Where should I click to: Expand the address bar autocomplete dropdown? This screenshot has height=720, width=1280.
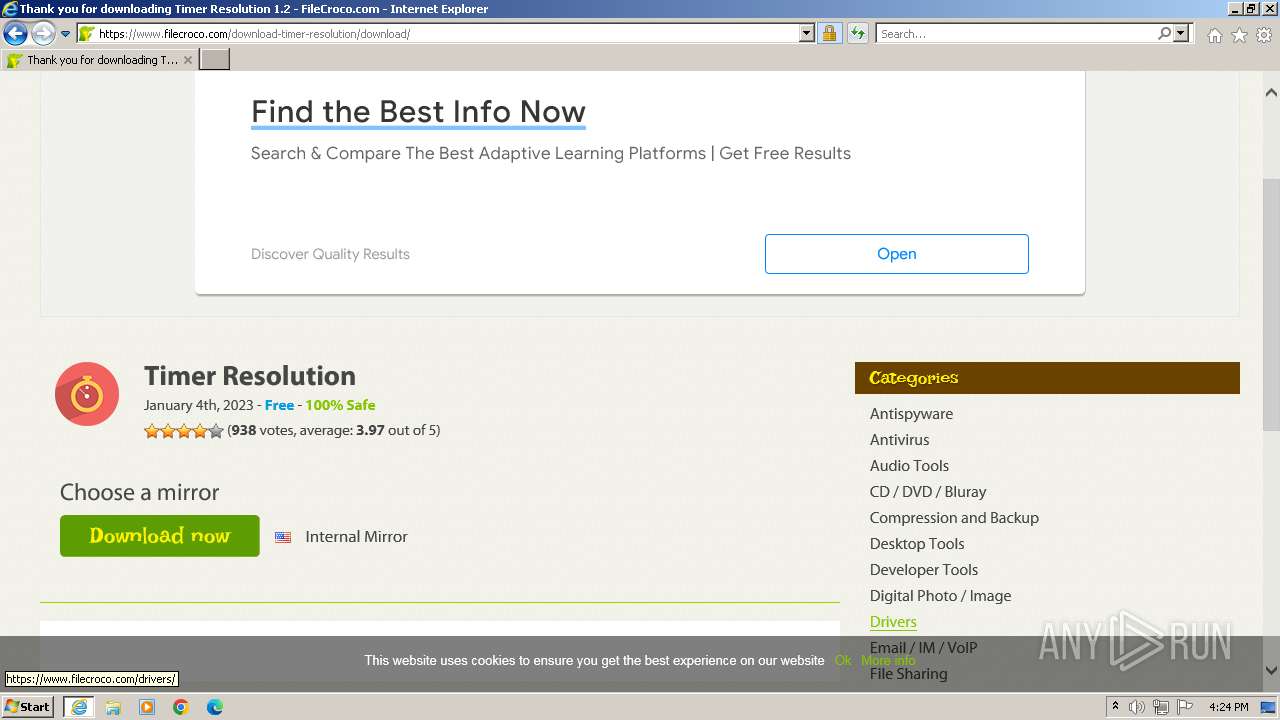click(x=807, y=33)
